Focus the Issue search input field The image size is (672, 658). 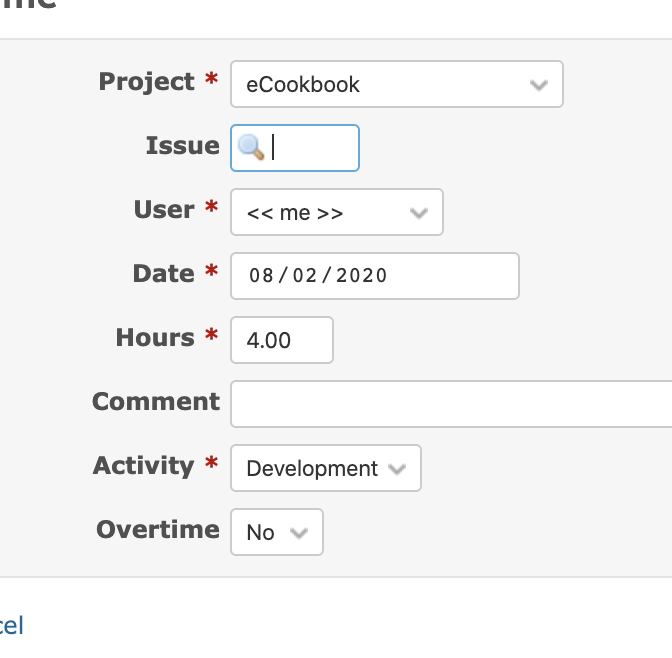point(295,148)
